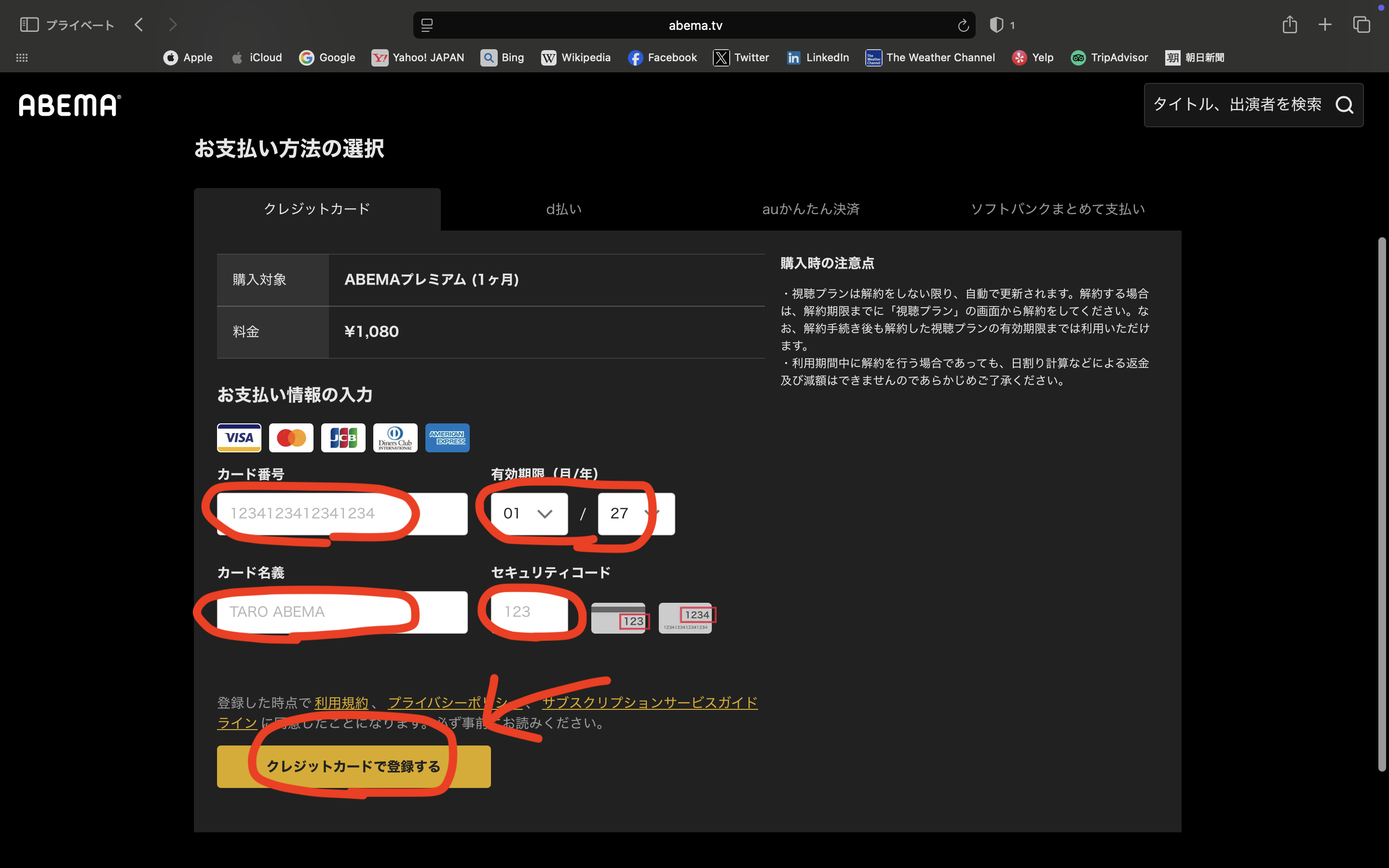
Task: Click the abema.tv address bar
Action: pos(694,25)
